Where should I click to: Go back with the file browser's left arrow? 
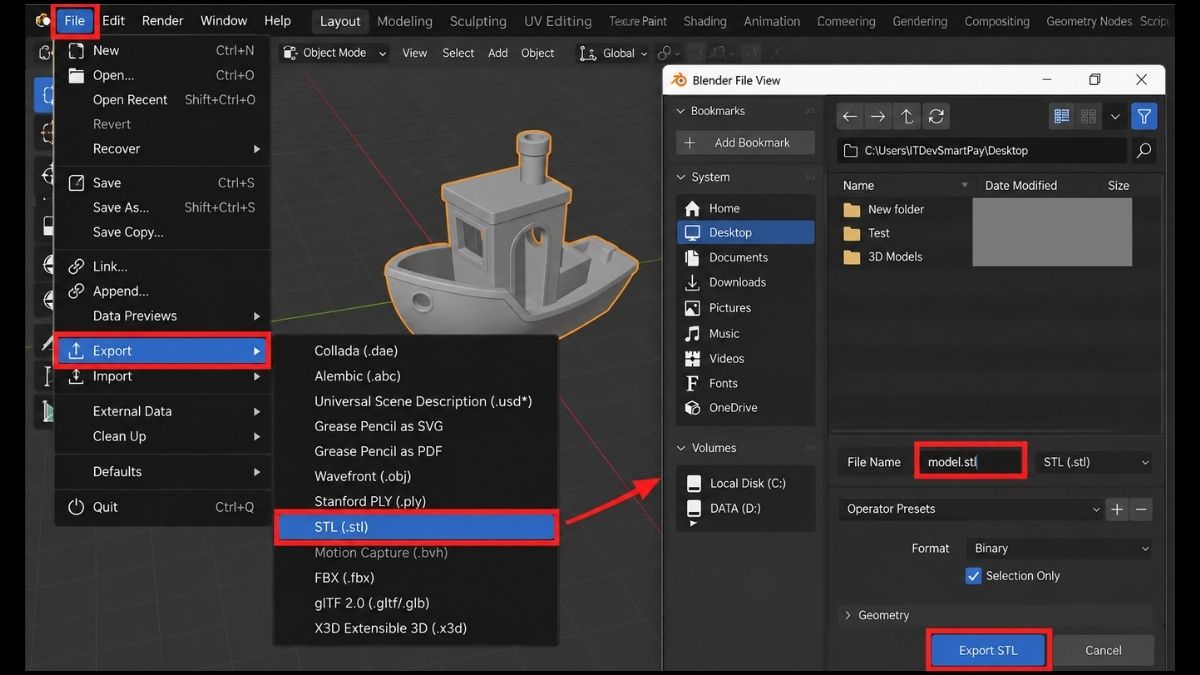tap(850, 116)
